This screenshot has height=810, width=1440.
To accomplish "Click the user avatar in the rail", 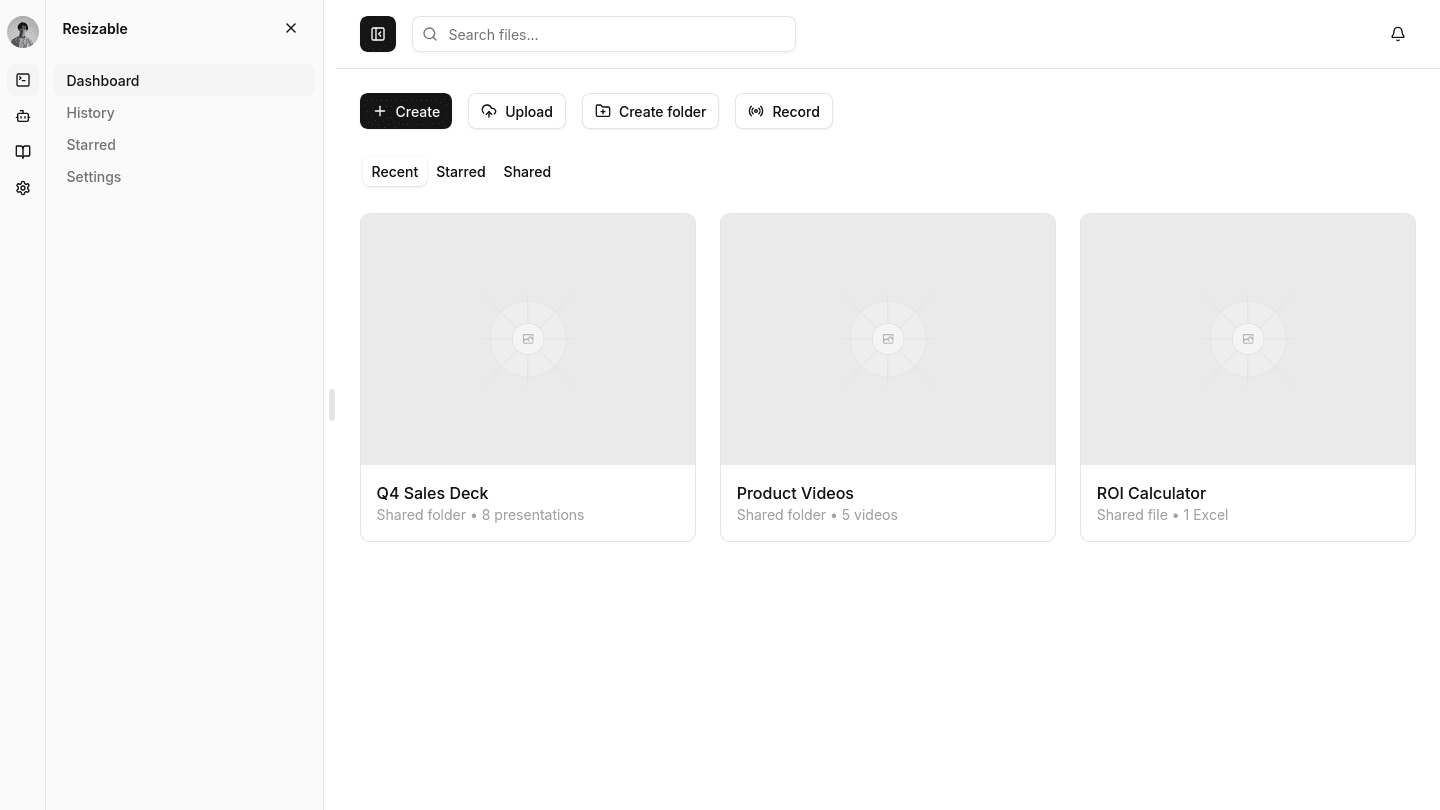I will coord(23,32).
